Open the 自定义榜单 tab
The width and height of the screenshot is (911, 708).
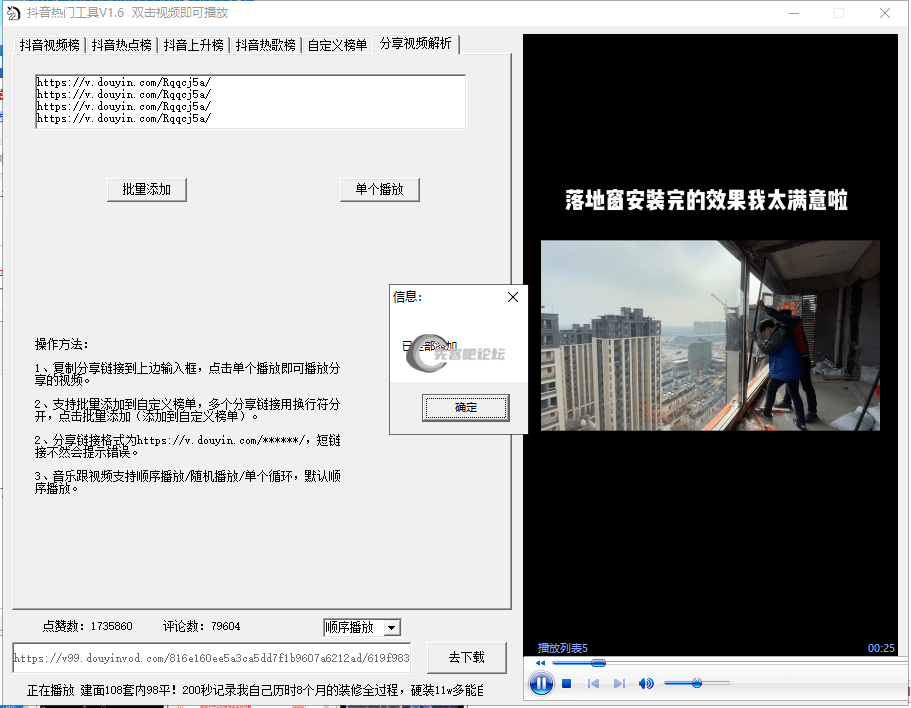337,45
